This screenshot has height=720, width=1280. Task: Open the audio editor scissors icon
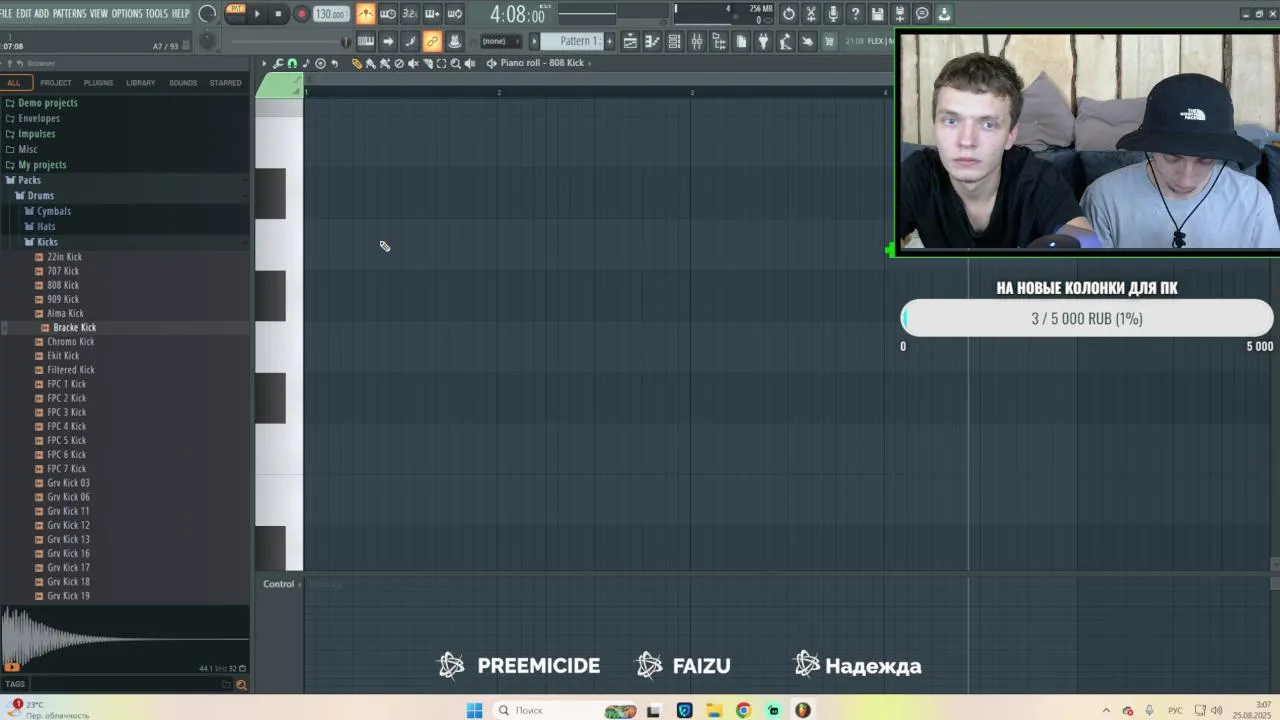coord(811,14)
